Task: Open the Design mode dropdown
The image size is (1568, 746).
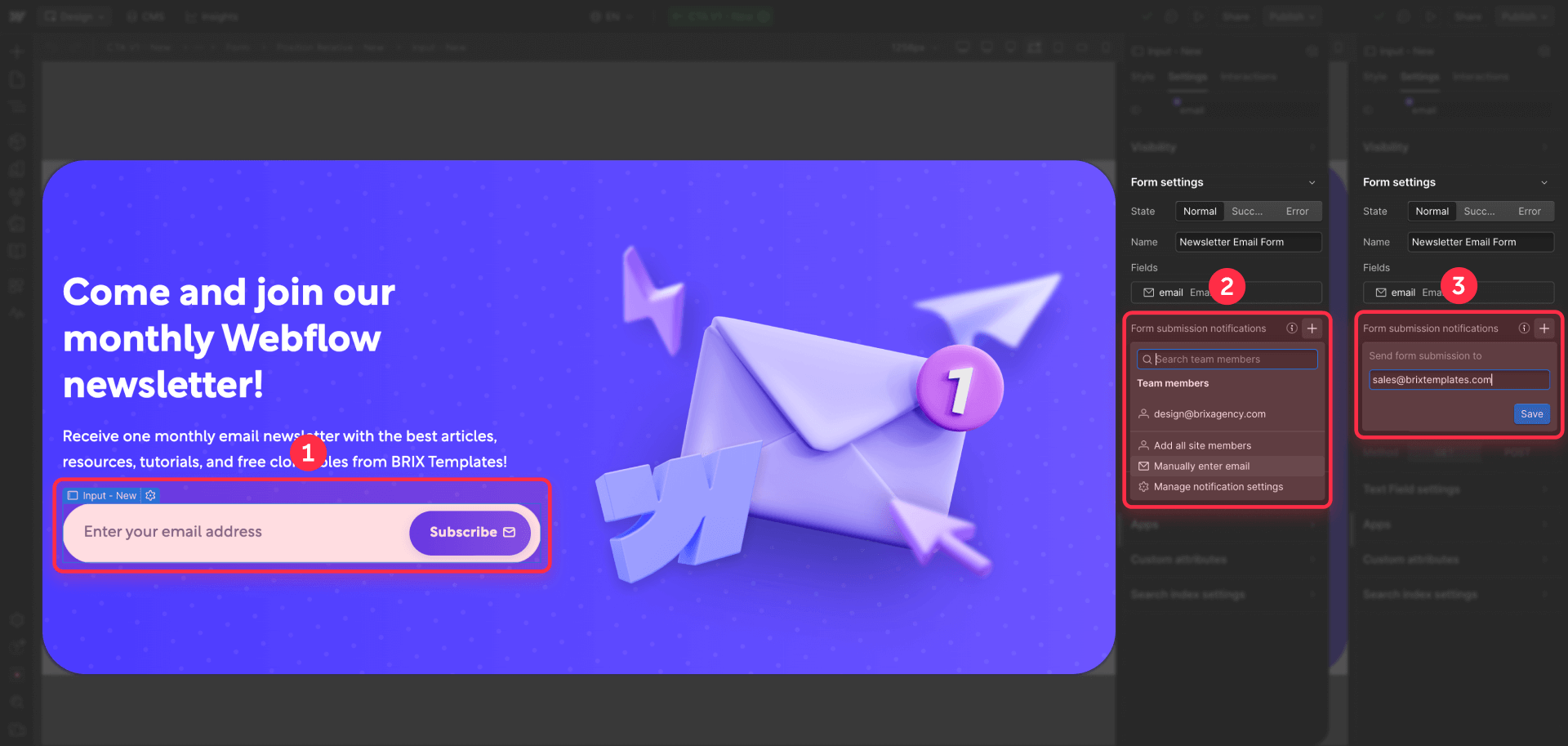Action: coord(74,16)
